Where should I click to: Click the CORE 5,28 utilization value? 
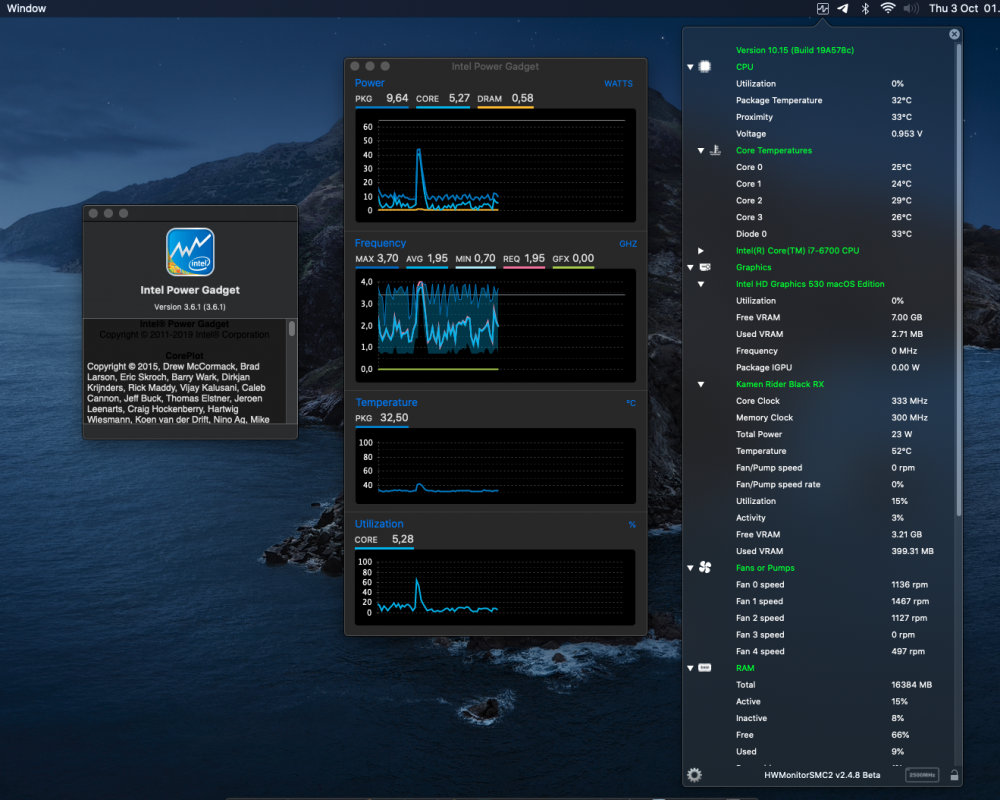pyautogui.click(x=384, y=539)
